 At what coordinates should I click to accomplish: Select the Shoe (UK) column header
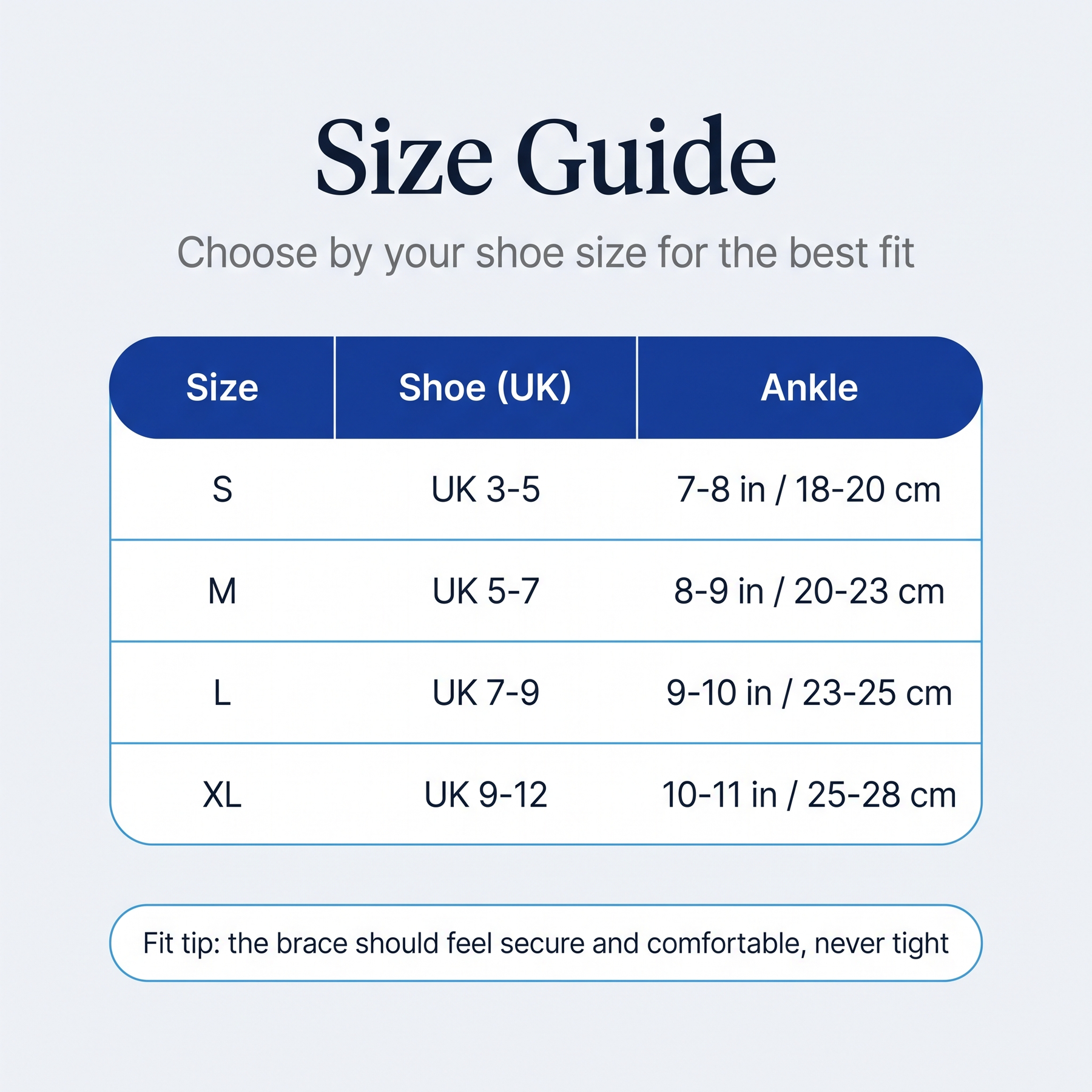pos(485,387)
